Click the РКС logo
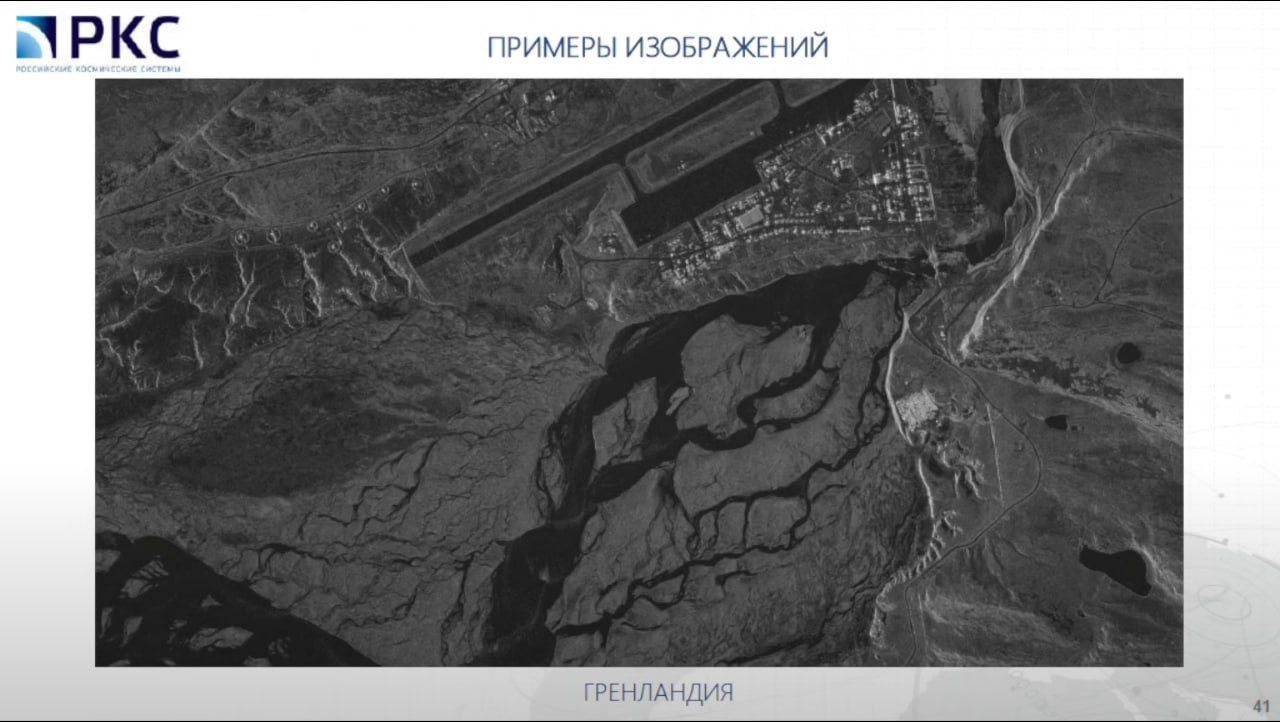The height and width of the screenshot is (722, 1280). click(x=98, y=43)
